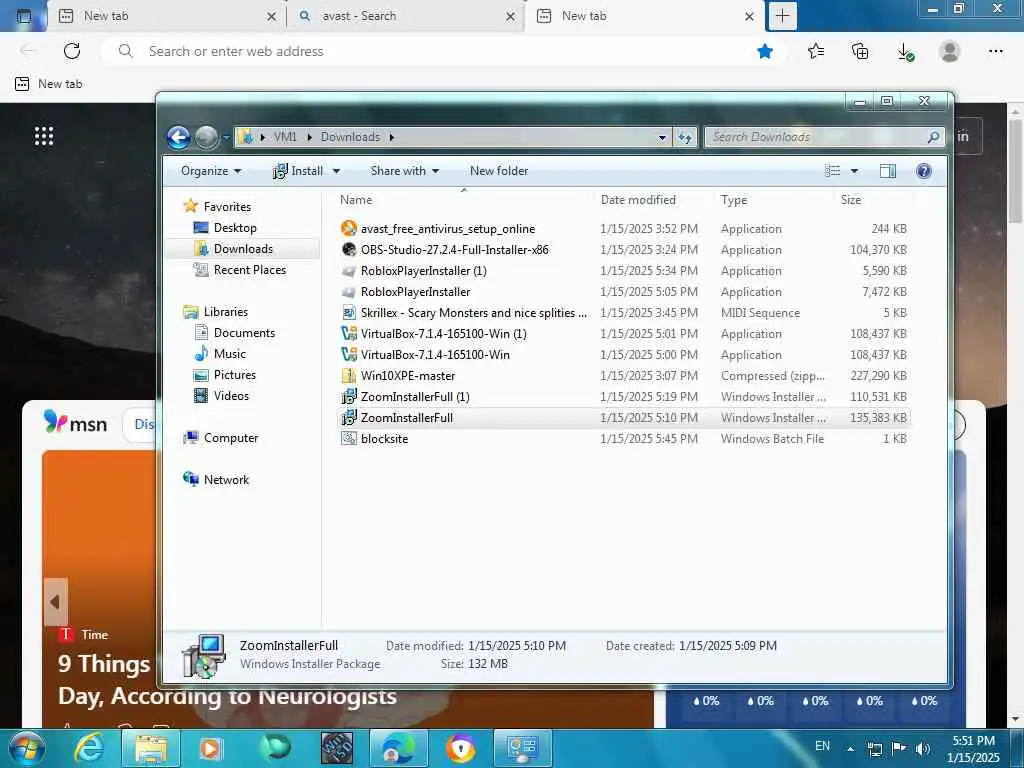The height and width of the screenshot is (768, 1024).
Task: Click the Search Downloads magnifier icon
Action: point(933,137)
